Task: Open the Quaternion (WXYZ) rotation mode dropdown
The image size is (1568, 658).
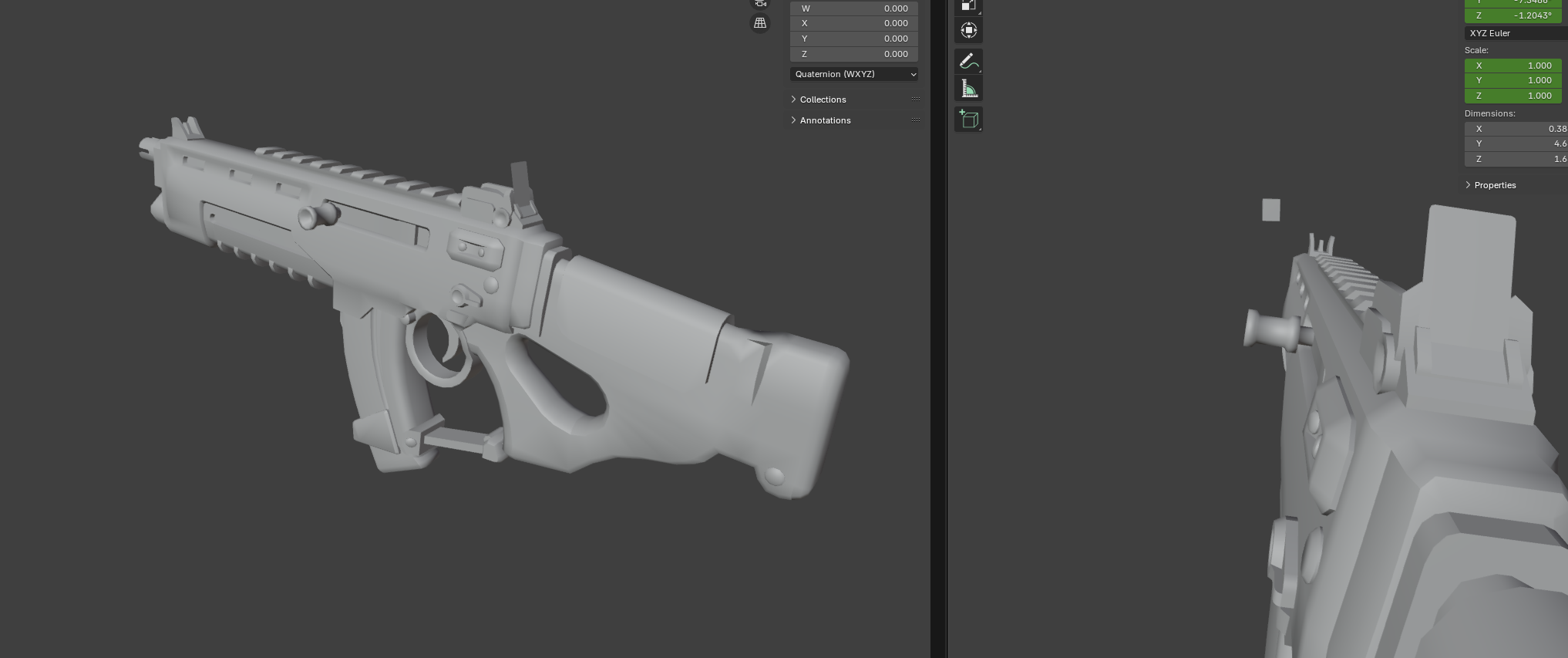Action: click(853, 74)
